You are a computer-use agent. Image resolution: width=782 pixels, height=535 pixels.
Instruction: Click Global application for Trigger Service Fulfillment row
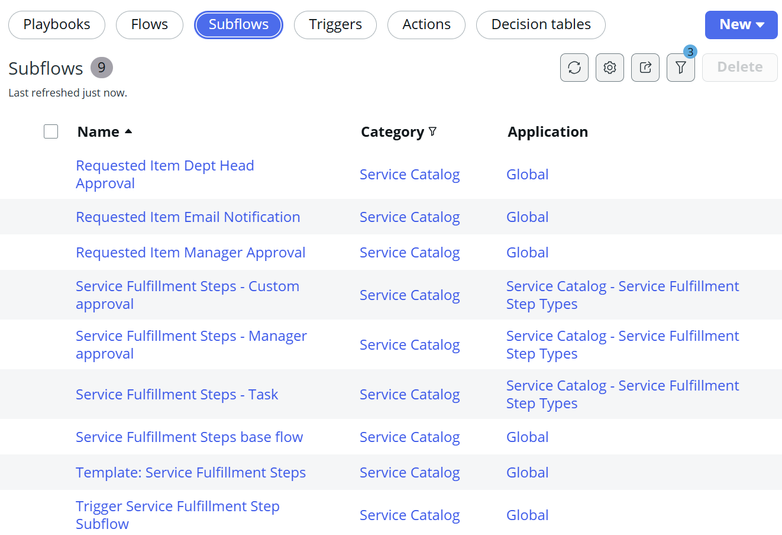pos(527,515)
